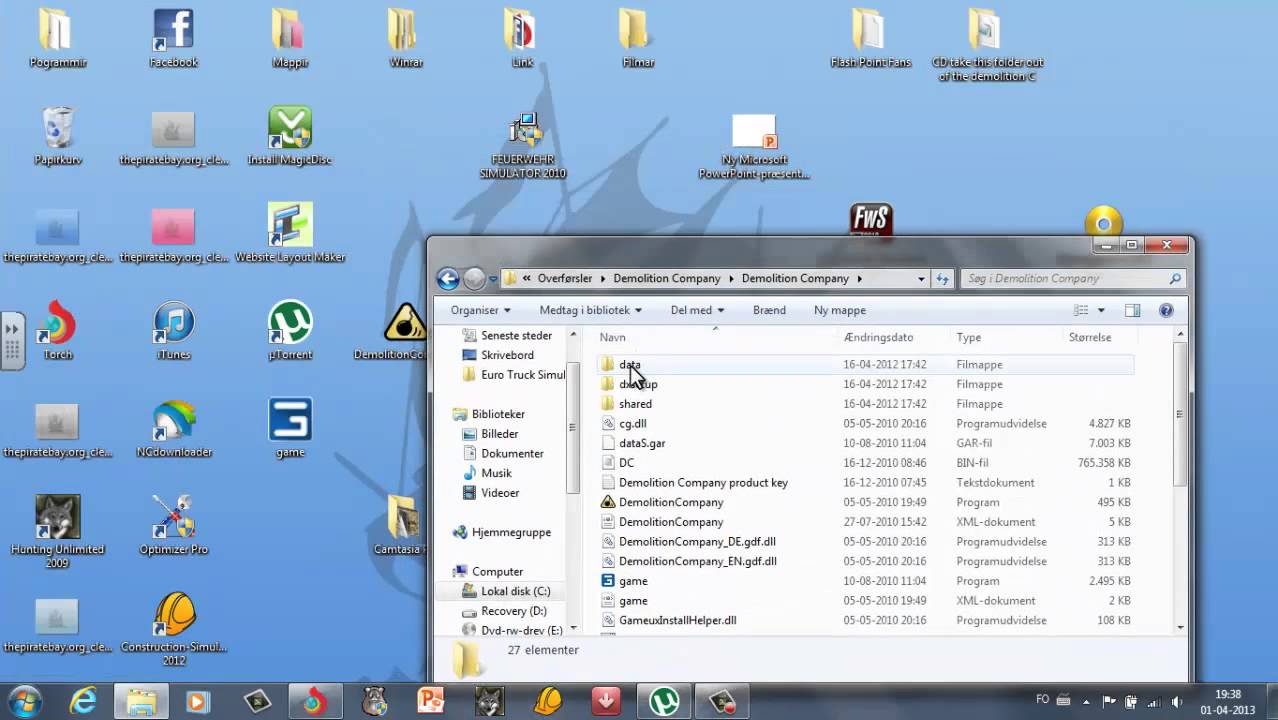1278x720 pixels.
Task: Open the view options dropdown arrow
Action: click(x=1101, y=310)
